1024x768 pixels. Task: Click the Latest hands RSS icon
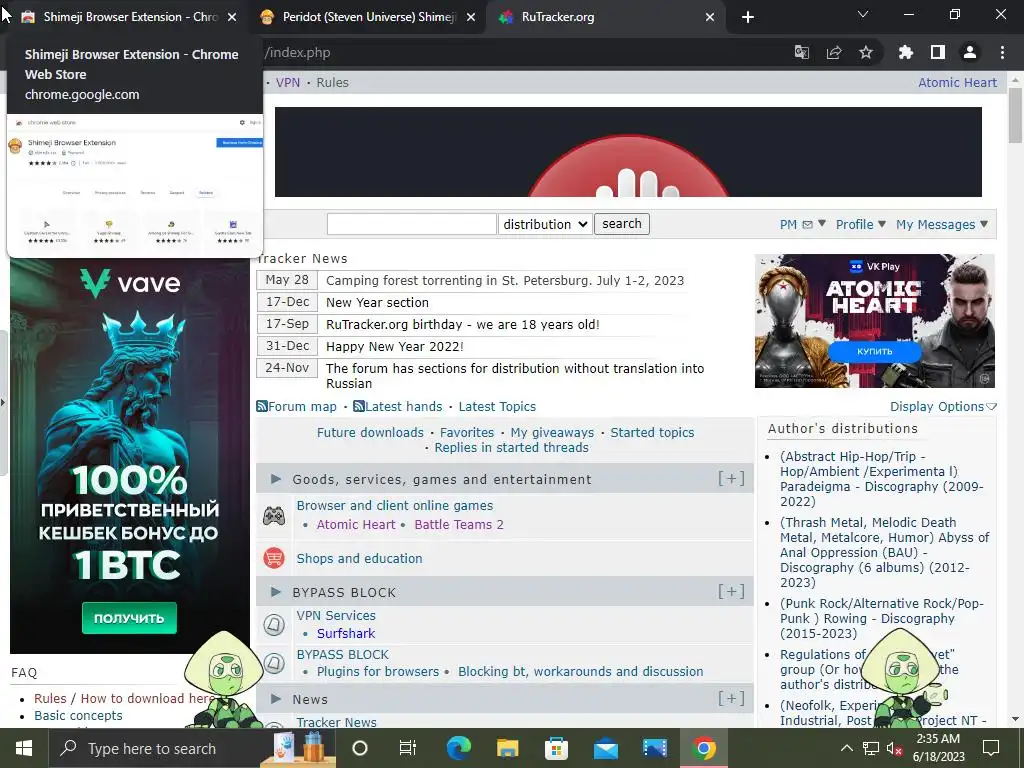(x=359, y=406)
